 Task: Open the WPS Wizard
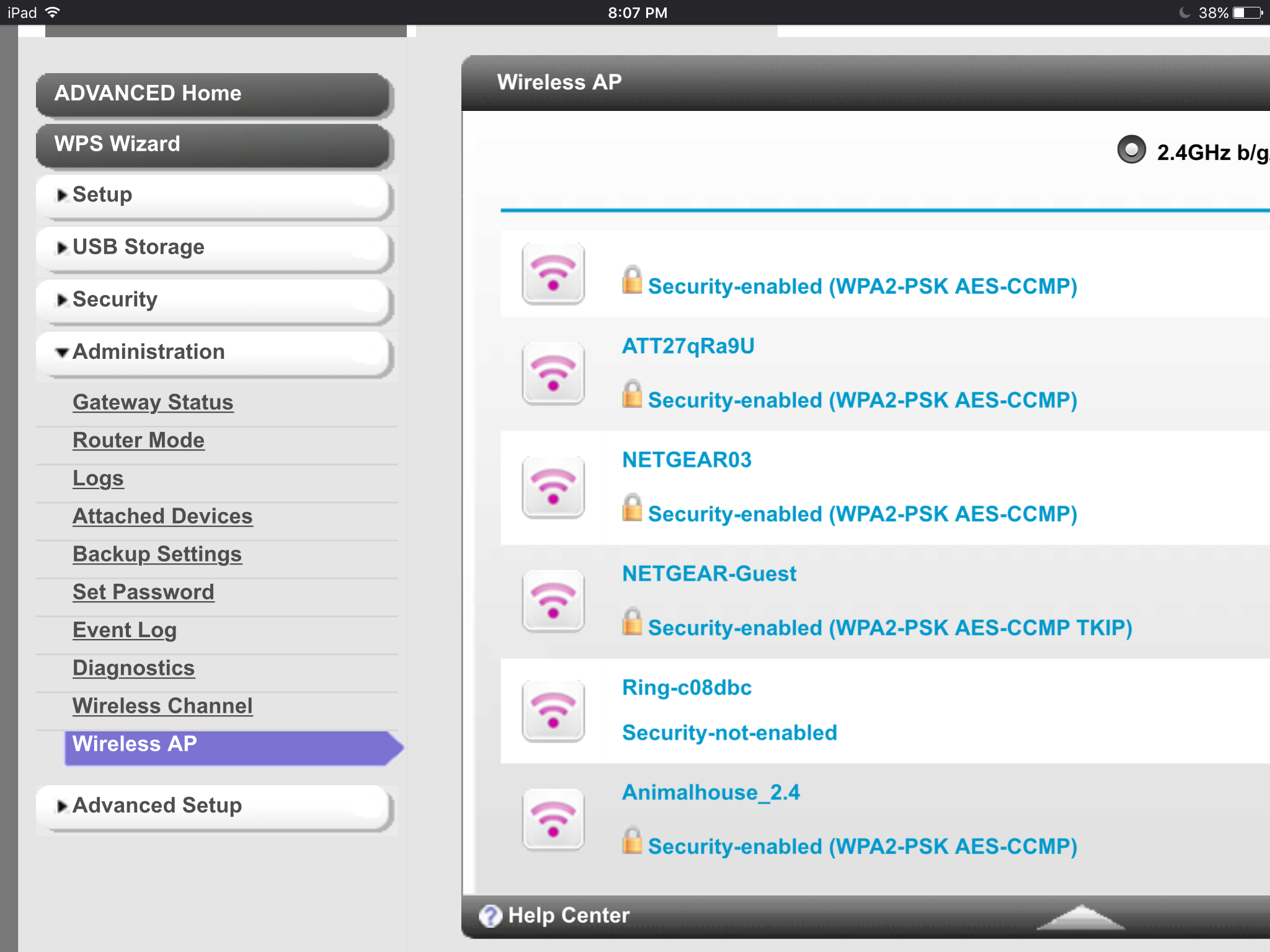(x=117, y=144)
